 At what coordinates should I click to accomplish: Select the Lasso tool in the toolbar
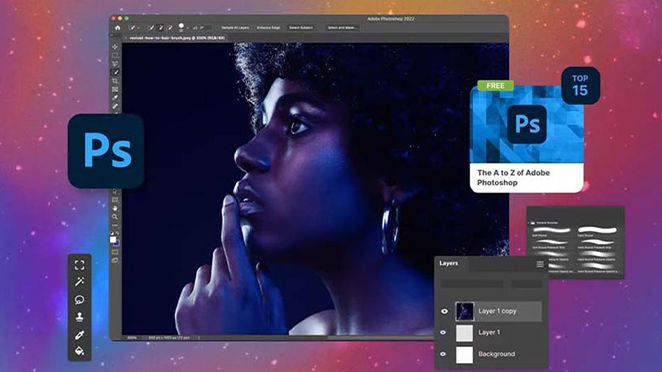[115, 64]
